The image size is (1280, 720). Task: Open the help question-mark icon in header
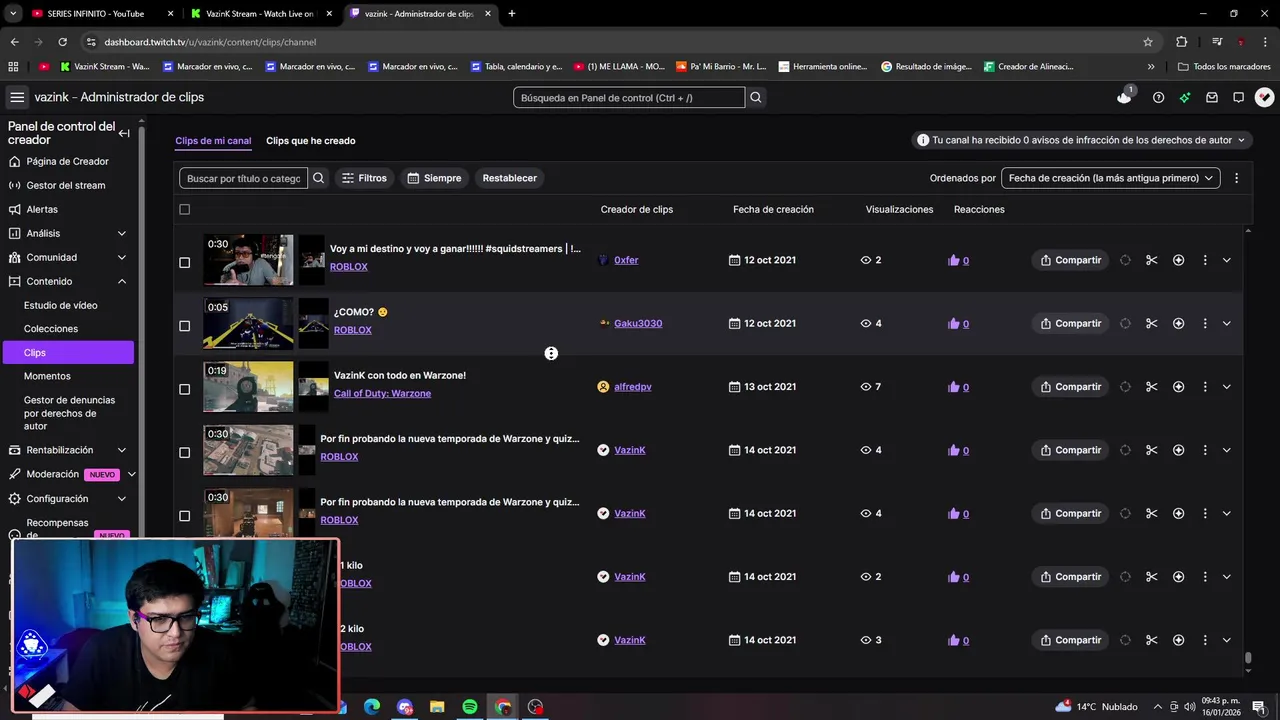tap(1158, 97)
